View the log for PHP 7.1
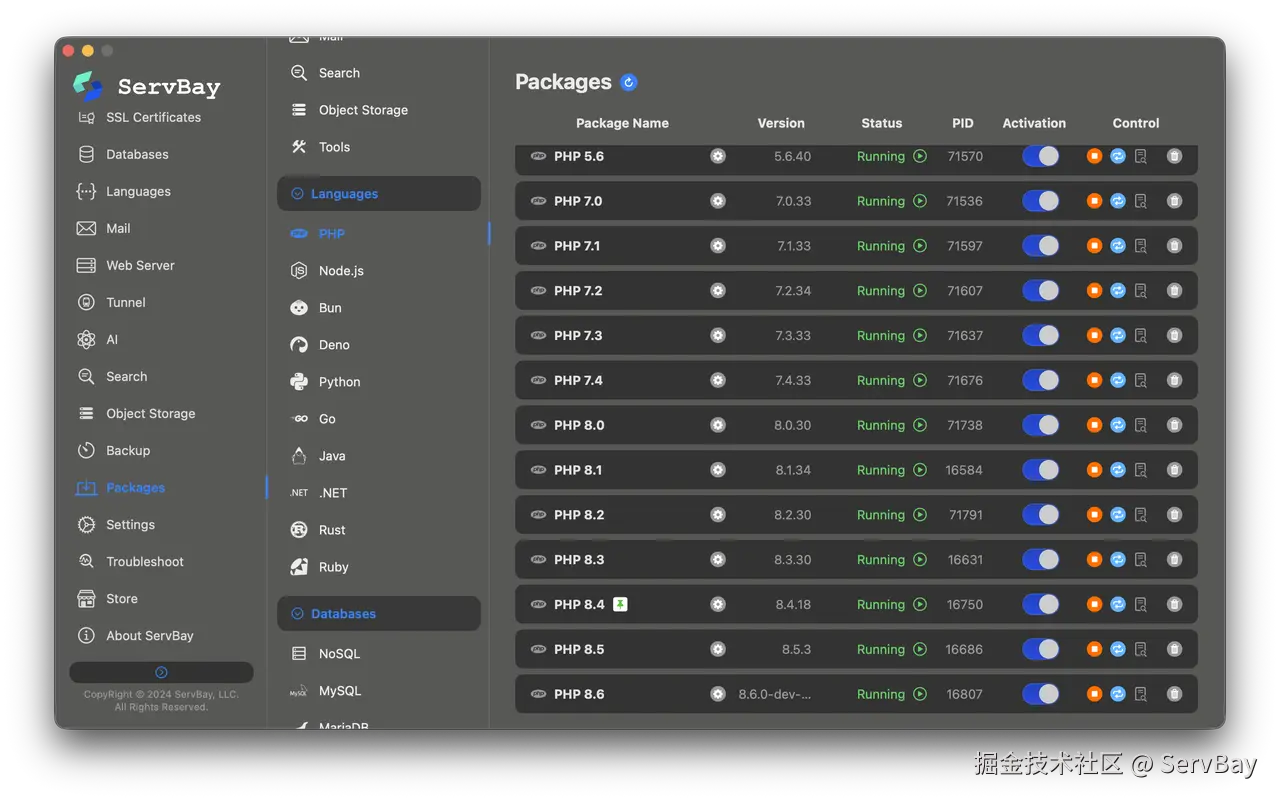 tap(1141, 246)
